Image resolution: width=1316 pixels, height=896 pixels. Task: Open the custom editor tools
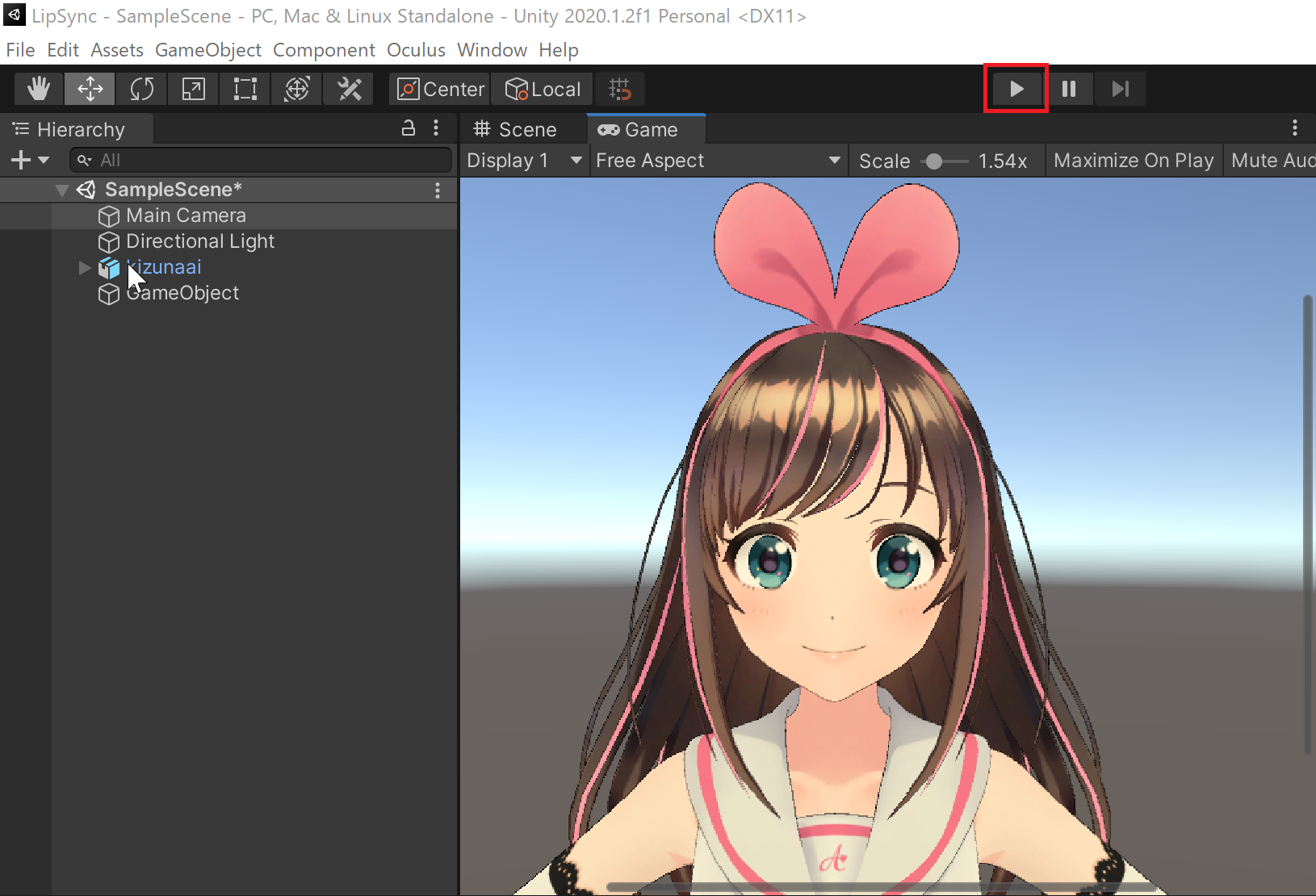pos(349,89)
